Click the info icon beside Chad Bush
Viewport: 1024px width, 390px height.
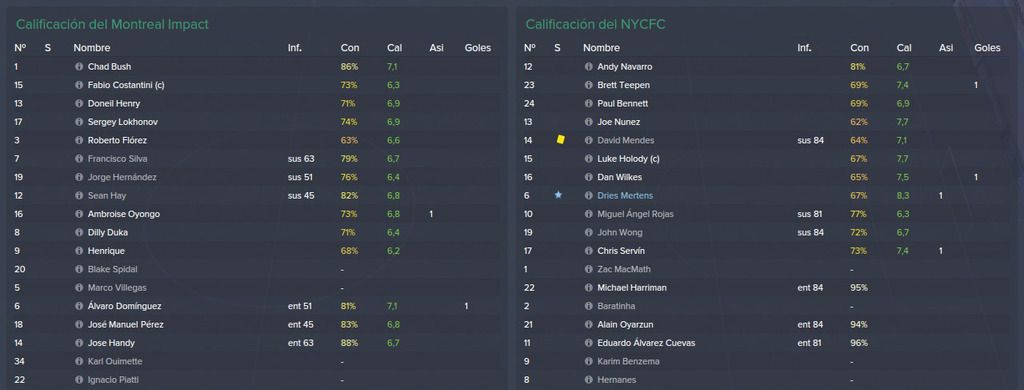[79, 67]
